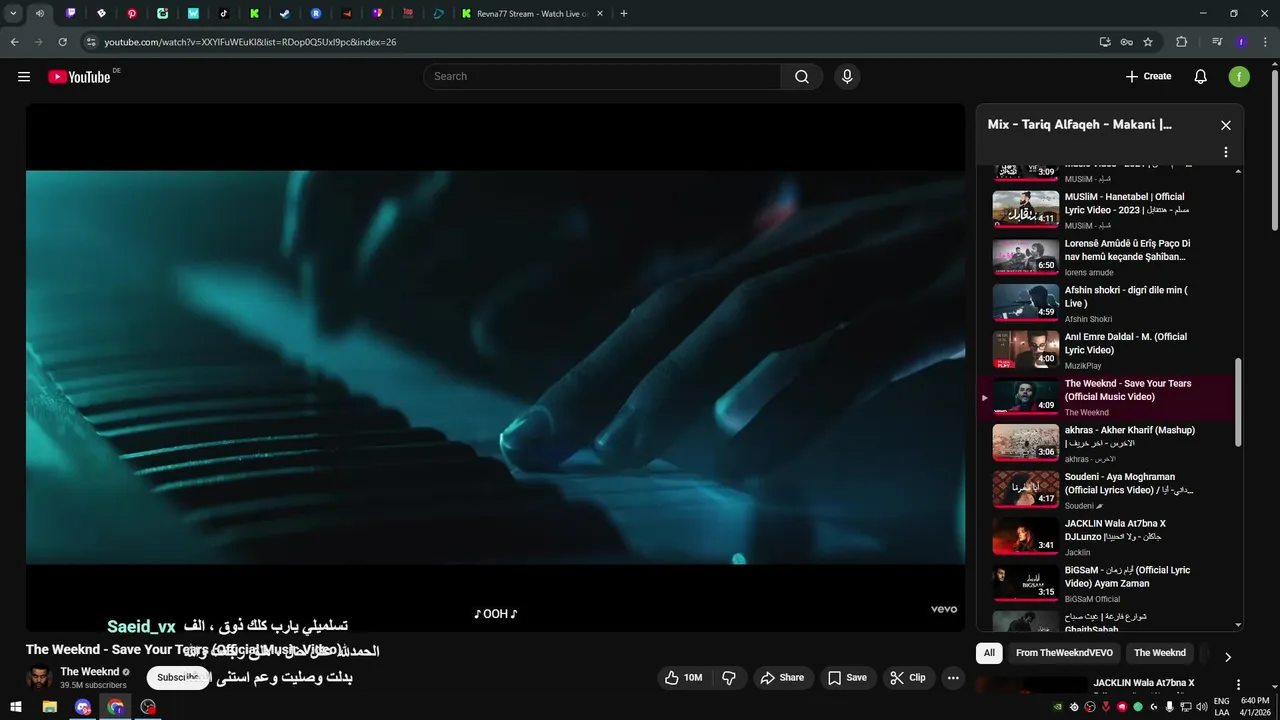
Task: Open the Windows Start menu
Action: [16, 707]
